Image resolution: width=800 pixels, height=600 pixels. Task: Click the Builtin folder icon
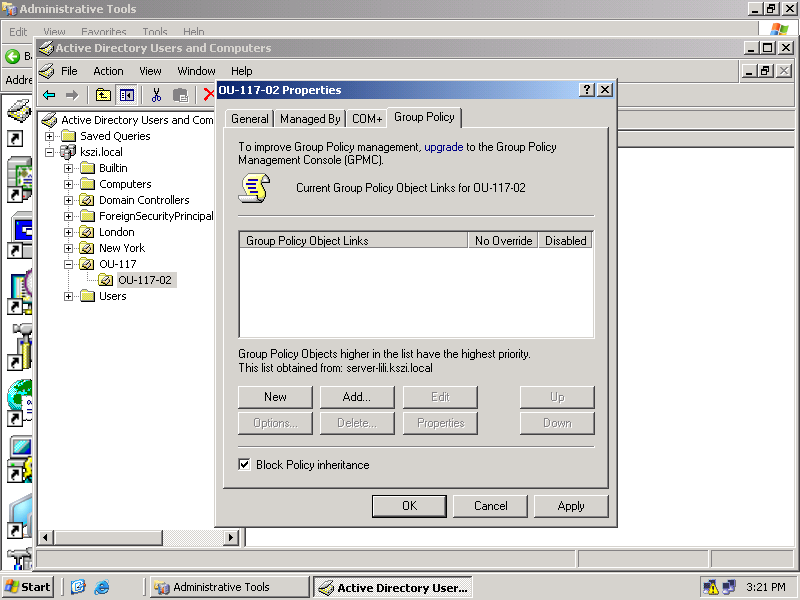click(87, 168)
